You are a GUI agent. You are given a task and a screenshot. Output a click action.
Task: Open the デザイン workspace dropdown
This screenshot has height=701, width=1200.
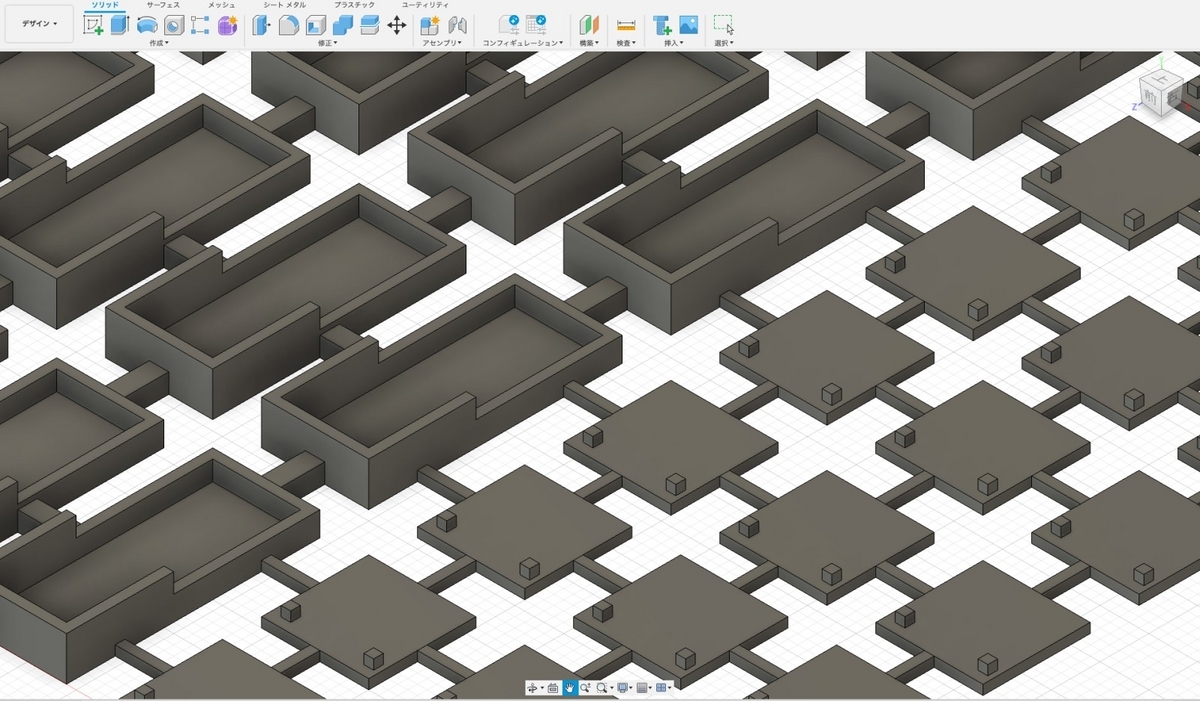click(39, 23)
